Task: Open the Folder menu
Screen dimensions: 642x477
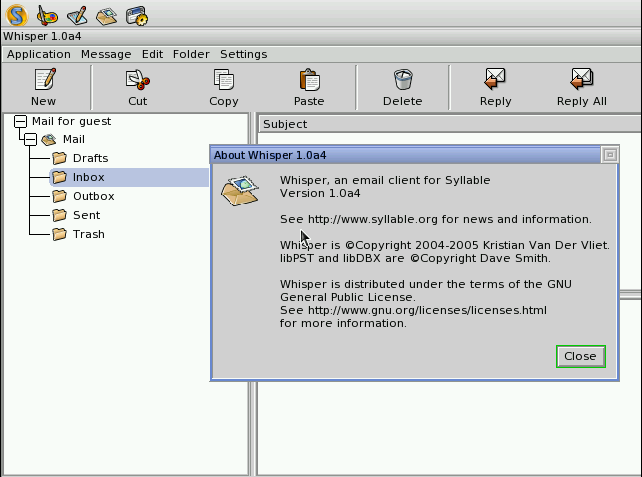Action: 191,54
